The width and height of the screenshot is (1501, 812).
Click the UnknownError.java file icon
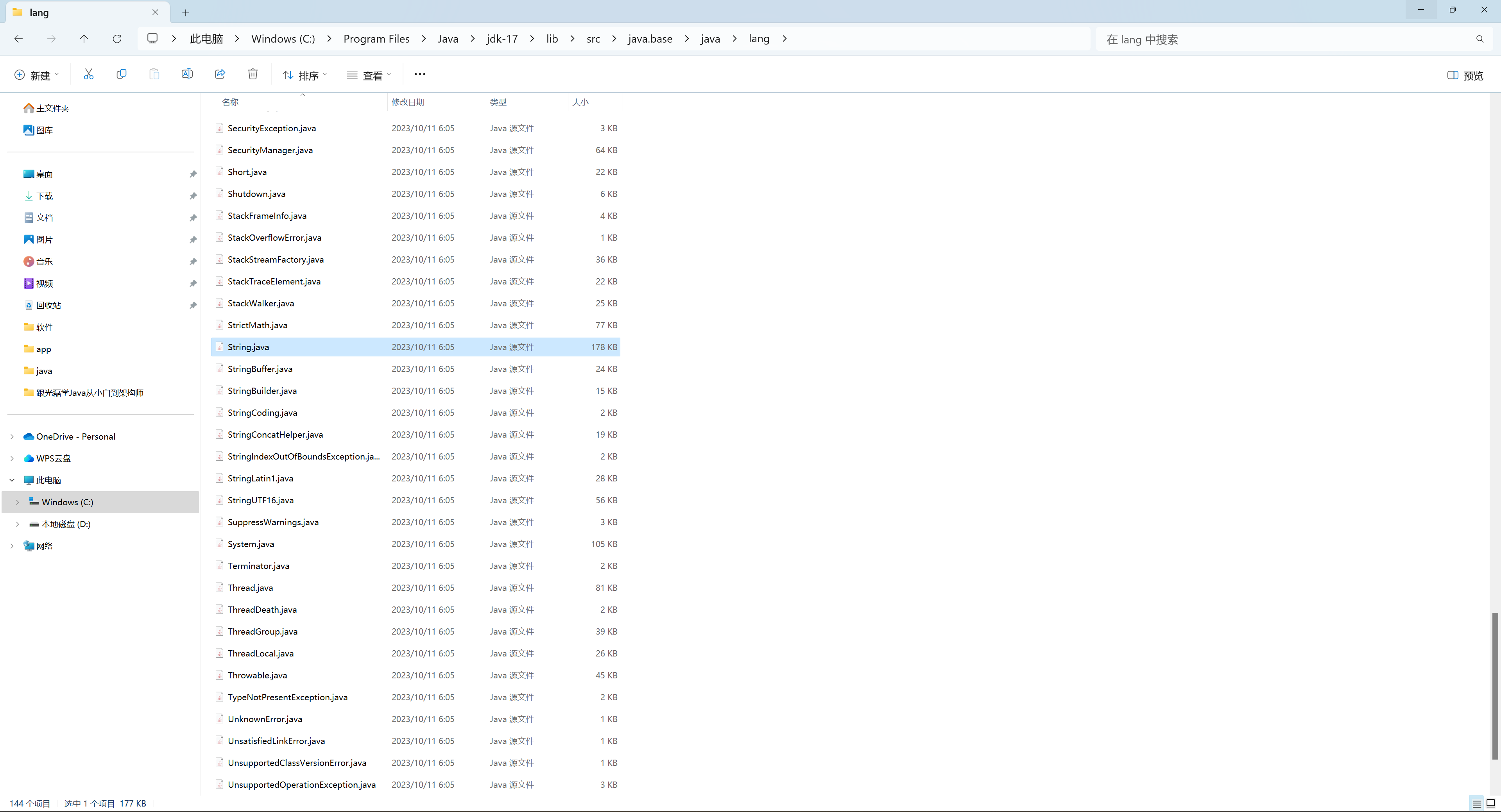(x=219, y=719)
